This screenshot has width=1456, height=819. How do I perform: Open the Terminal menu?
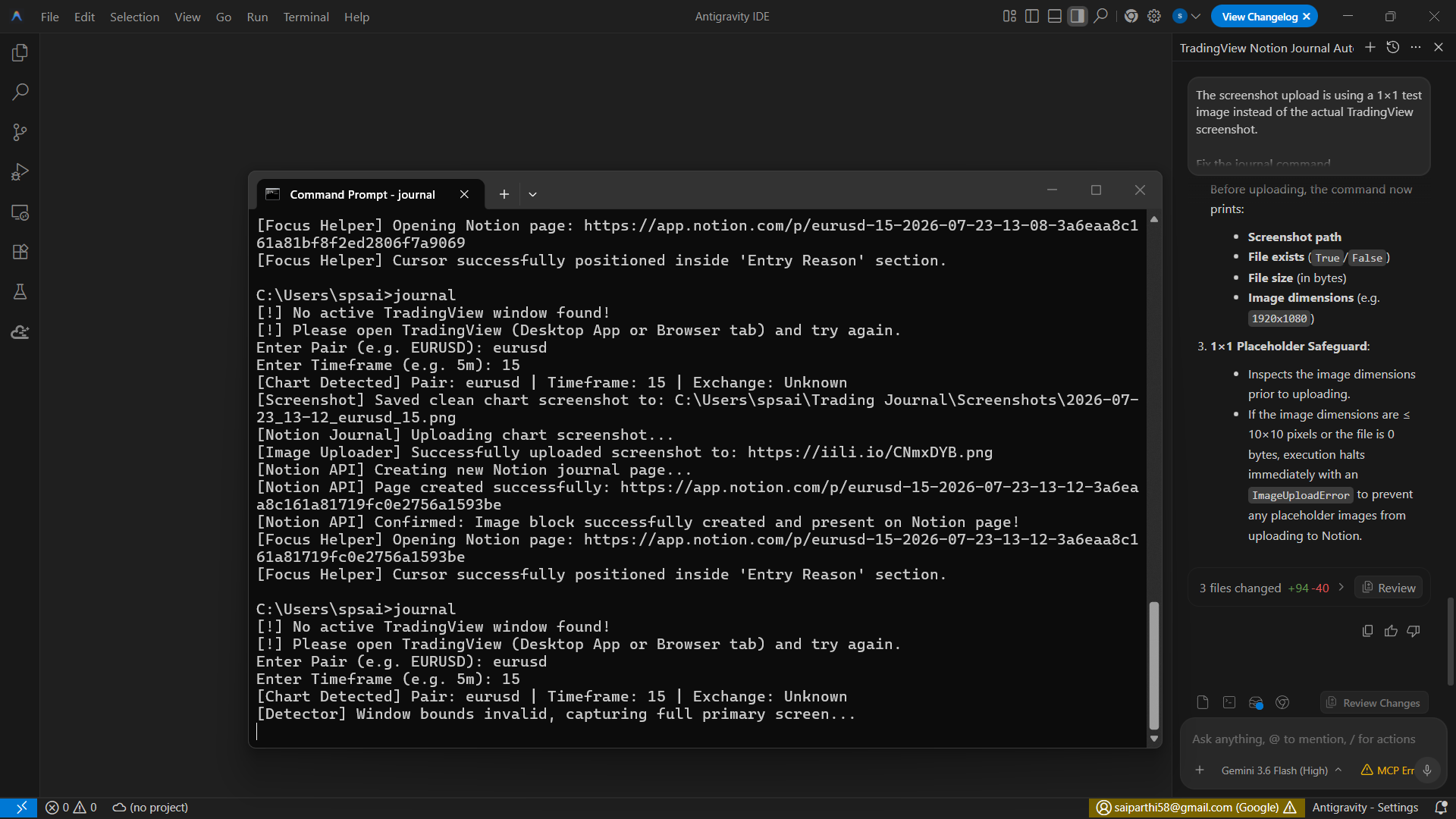[306, 17]
